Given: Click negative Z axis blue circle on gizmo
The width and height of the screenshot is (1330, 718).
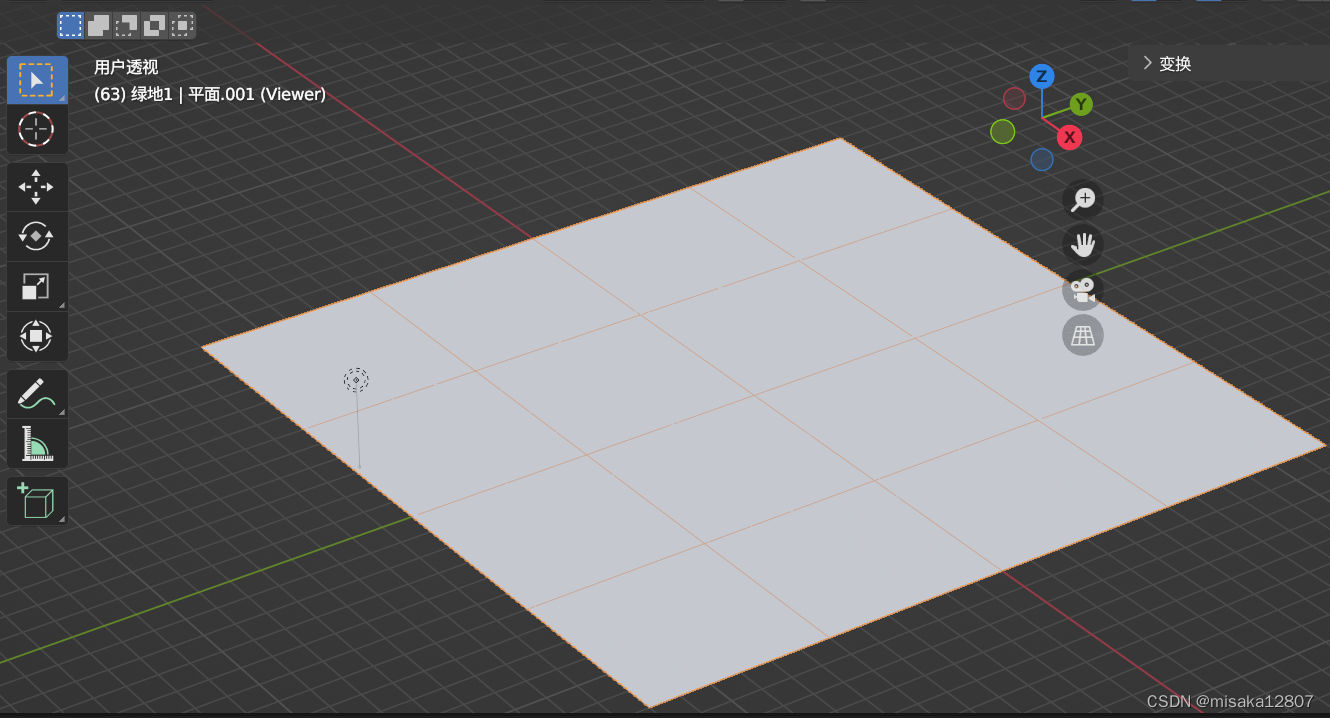Looking at the screenshot, I should [1042, 160].
